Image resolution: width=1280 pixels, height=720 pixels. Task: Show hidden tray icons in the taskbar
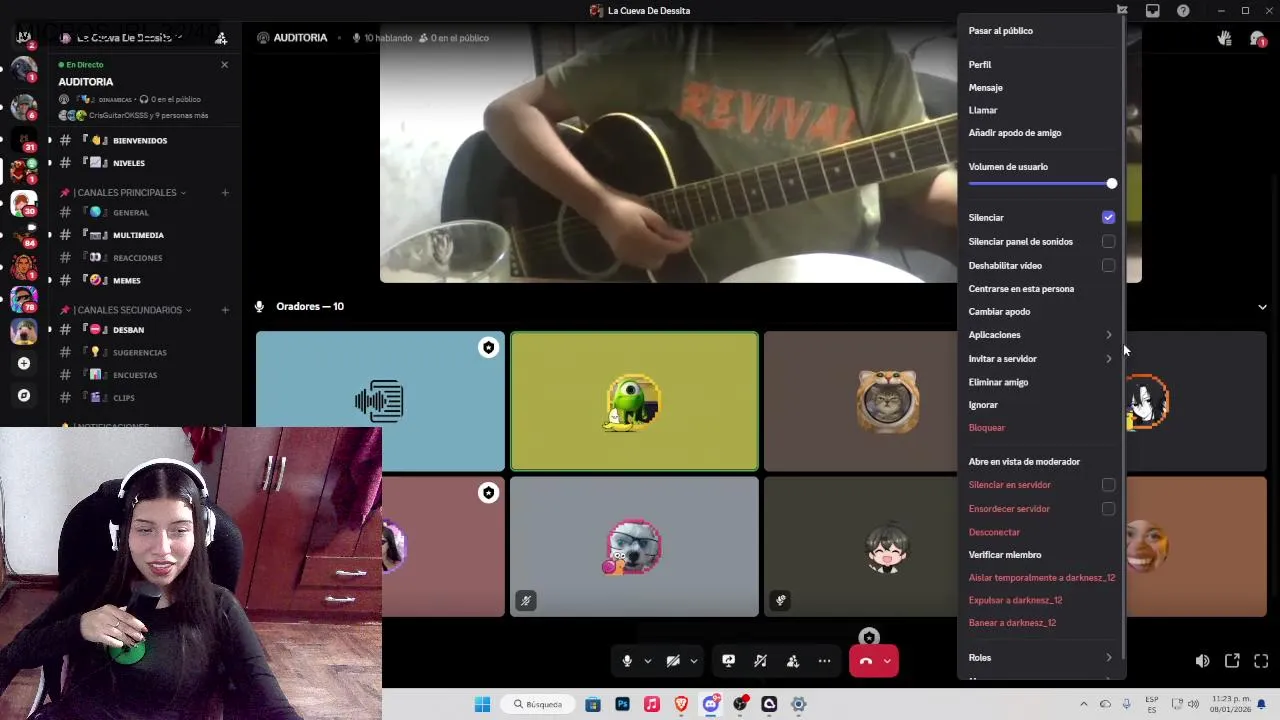click(x=1083, y=704)
